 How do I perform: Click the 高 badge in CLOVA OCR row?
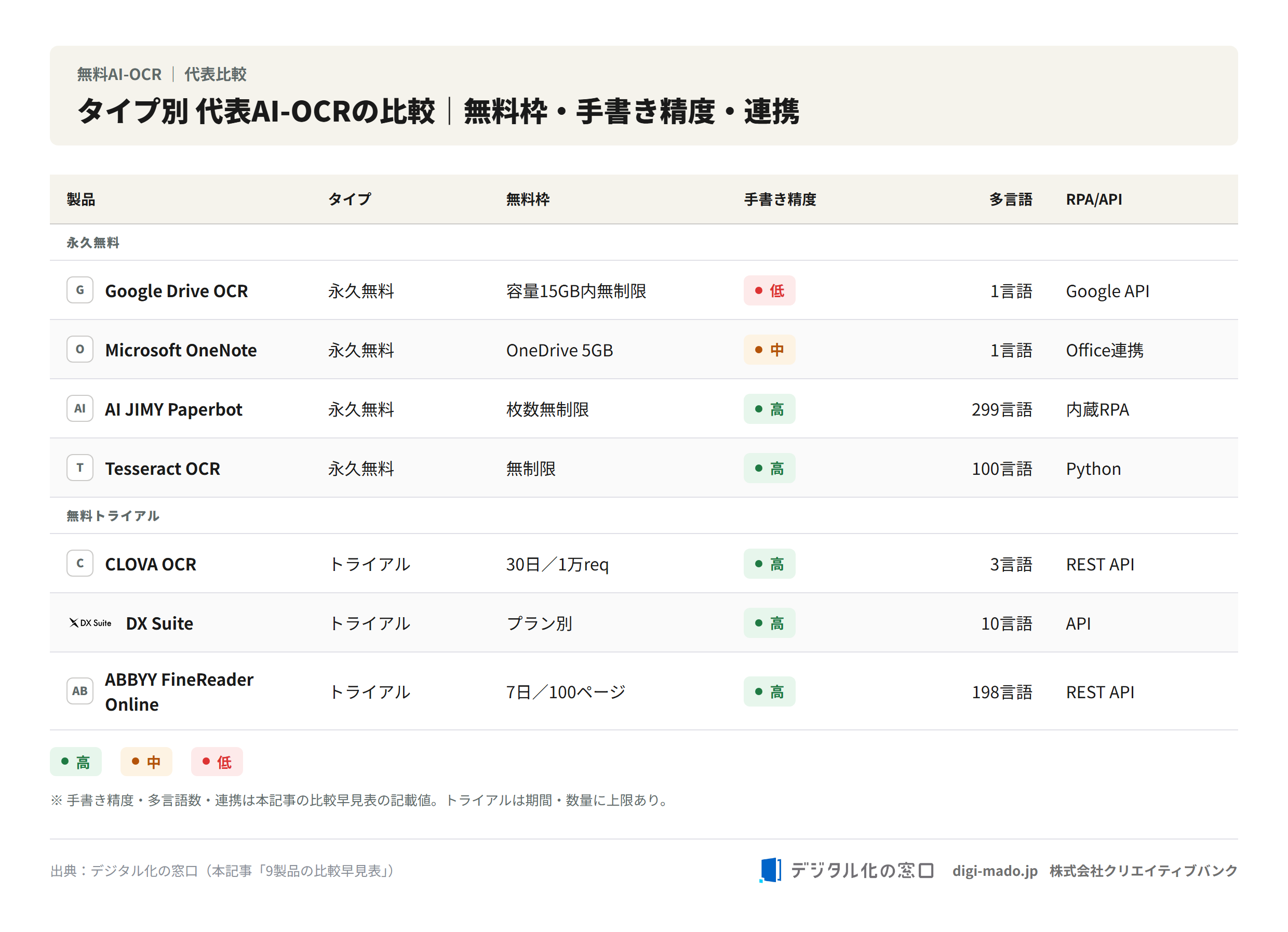tap(770, 564)
